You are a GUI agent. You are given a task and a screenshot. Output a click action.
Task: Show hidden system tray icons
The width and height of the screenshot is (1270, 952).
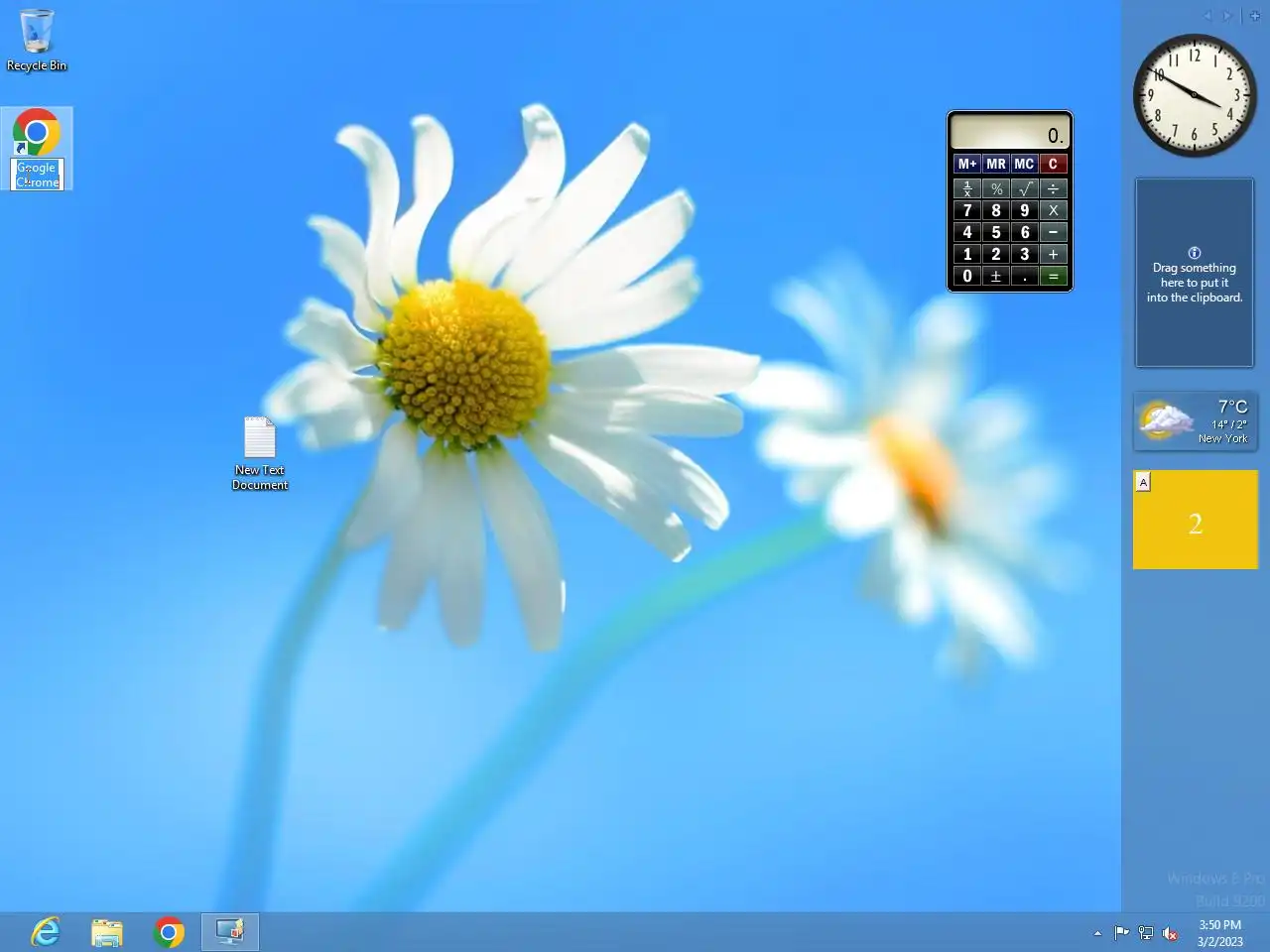[1097, 933]
